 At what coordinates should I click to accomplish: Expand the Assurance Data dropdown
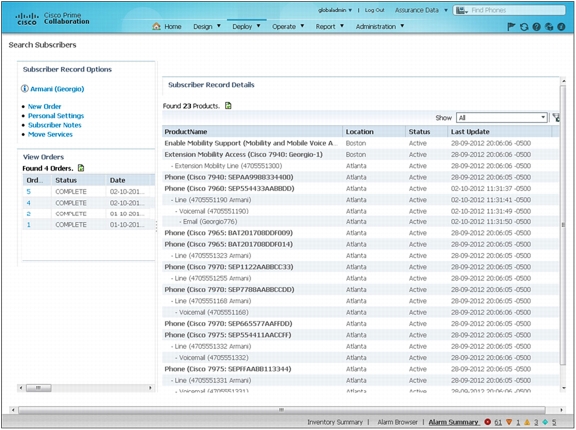coord(421,10)
